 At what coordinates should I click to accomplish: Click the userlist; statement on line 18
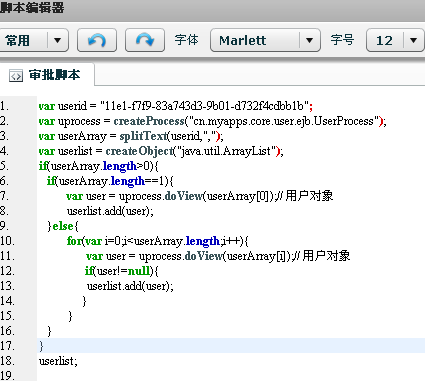point(58,361)
